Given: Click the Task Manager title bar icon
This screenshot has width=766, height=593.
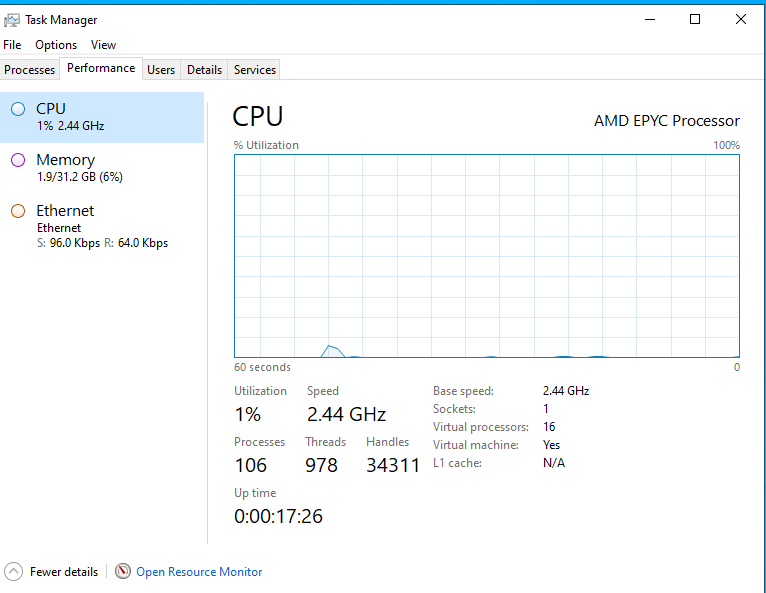Looking at the screenshot, I should coord(13,20).
